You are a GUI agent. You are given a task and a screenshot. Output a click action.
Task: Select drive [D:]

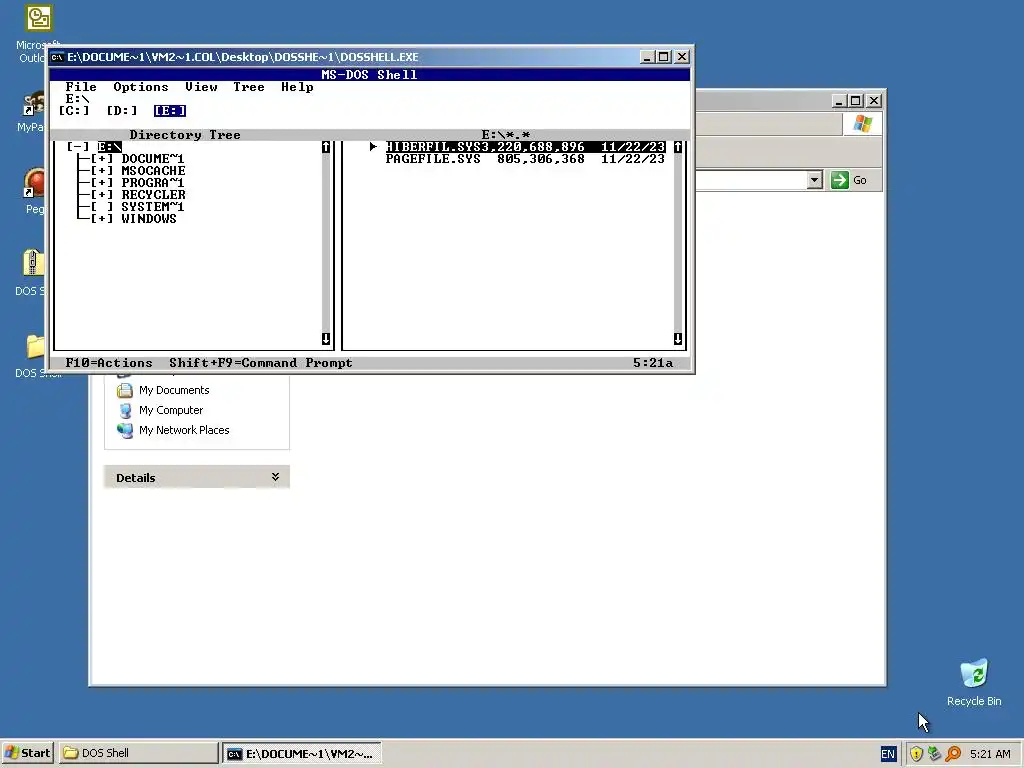pos(122,111)
